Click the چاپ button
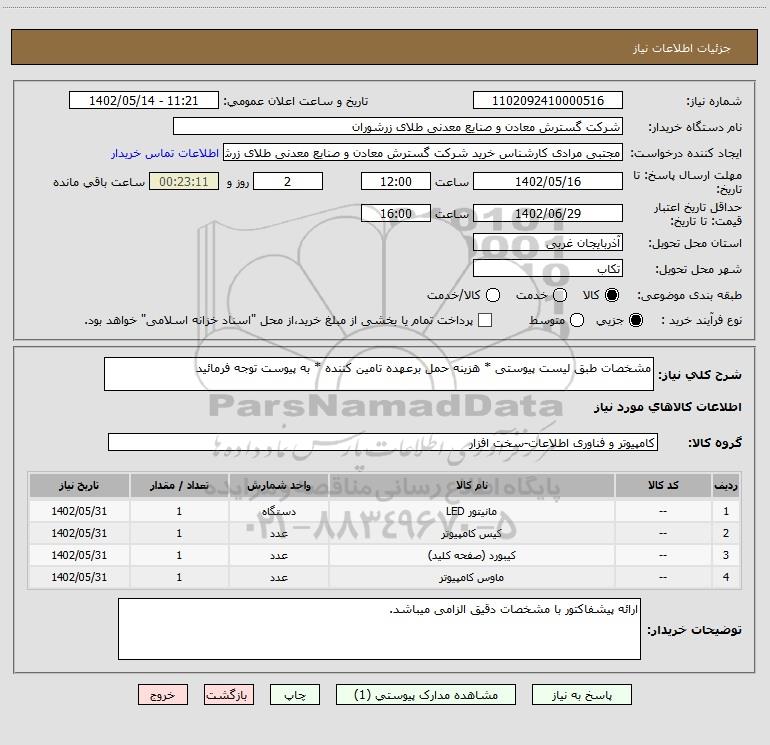This screenshot has height=745, width=770. (x=295, y=695)
